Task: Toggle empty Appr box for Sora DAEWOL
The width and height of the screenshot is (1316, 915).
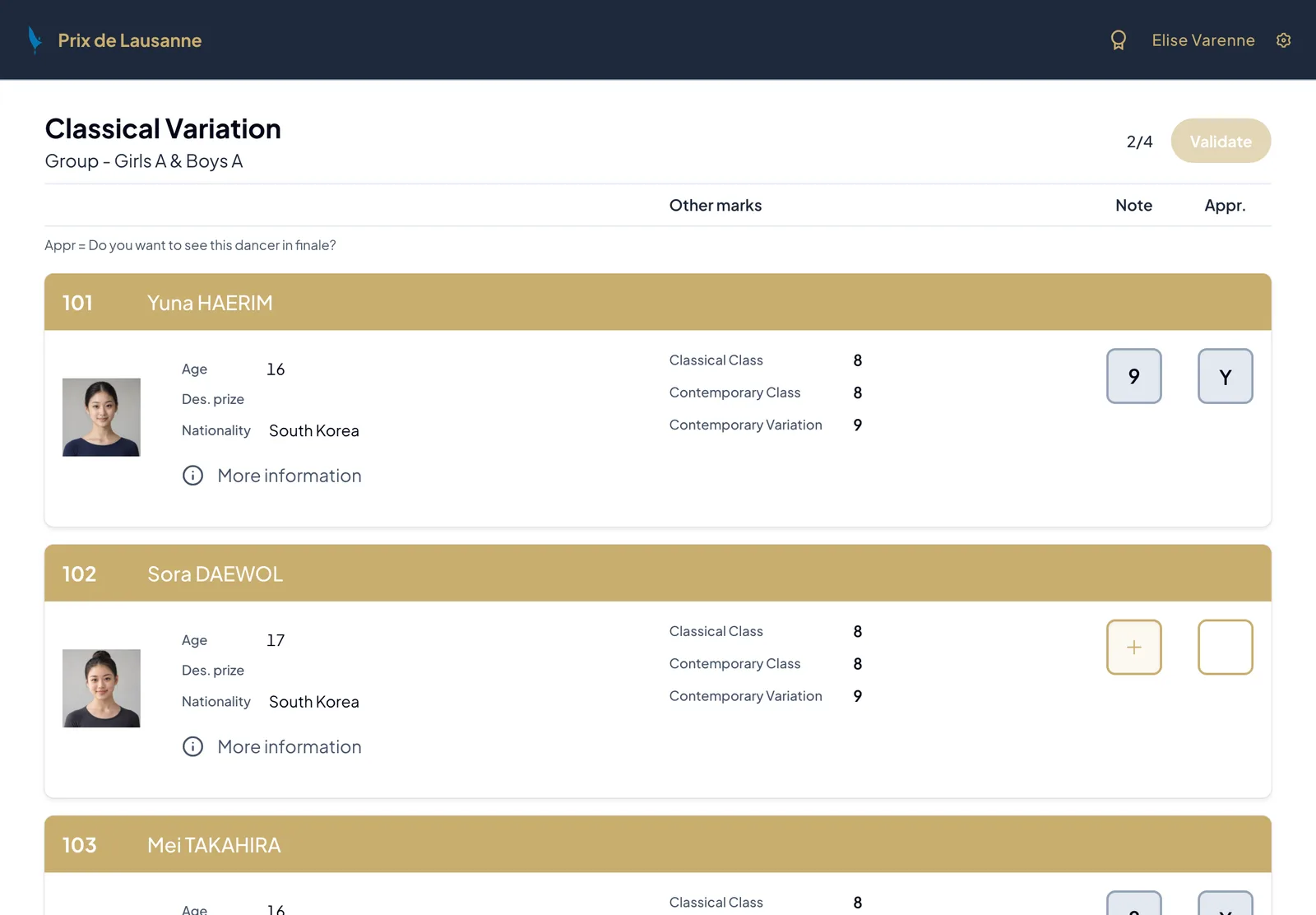Action: [1225, 647]
